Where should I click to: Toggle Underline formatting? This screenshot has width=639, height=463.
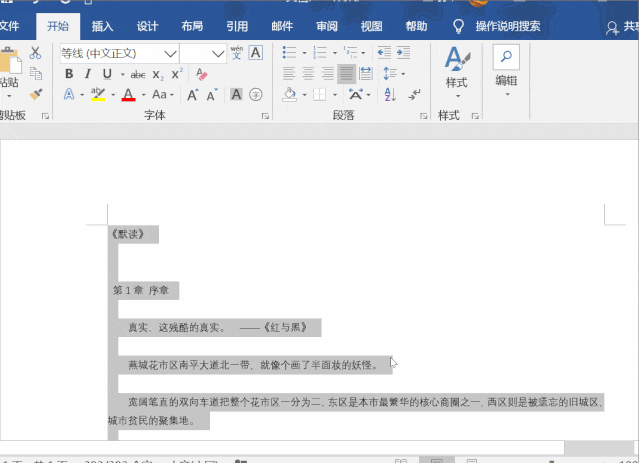(107, 74)
